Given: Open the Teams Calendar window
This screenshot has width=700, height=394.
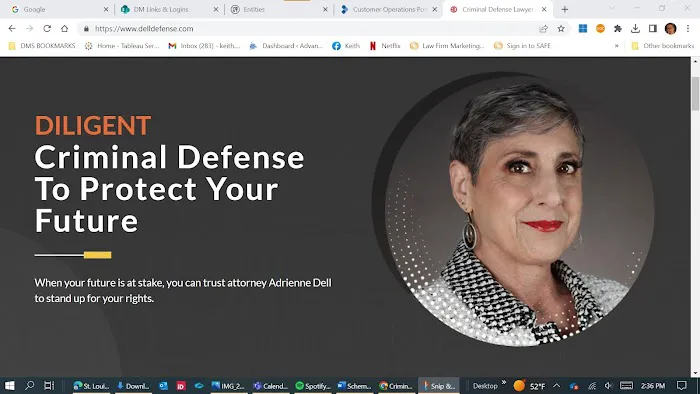Looking at the screenshot, I should [271, 386].
